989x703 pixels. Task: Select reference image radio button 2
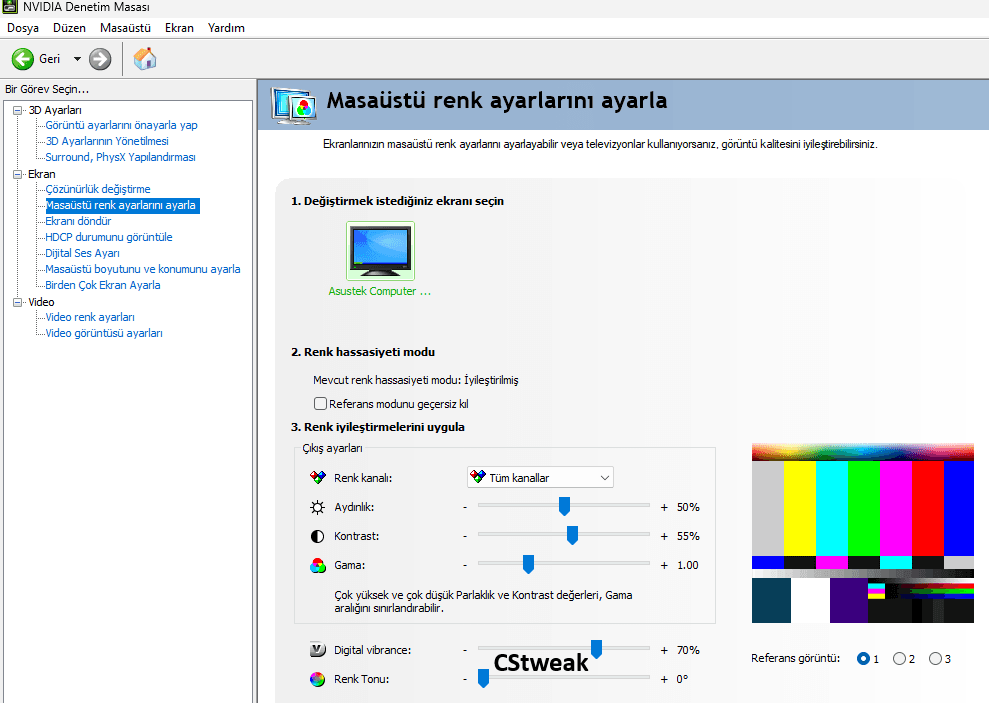pyautogui.click(x=899, y=659)
